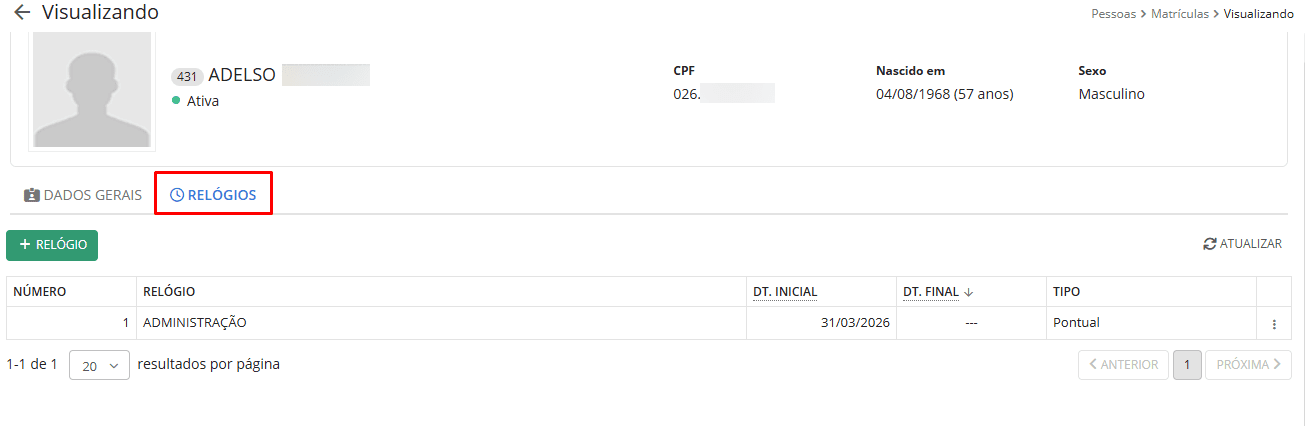Open the three-dot row actions menu

point(1273,324)
